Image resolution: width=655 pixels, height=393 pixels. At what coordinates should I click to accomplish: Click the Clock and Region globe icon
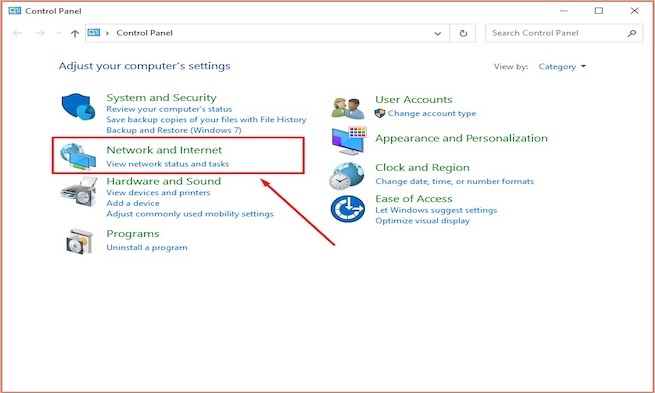point(346,176)
